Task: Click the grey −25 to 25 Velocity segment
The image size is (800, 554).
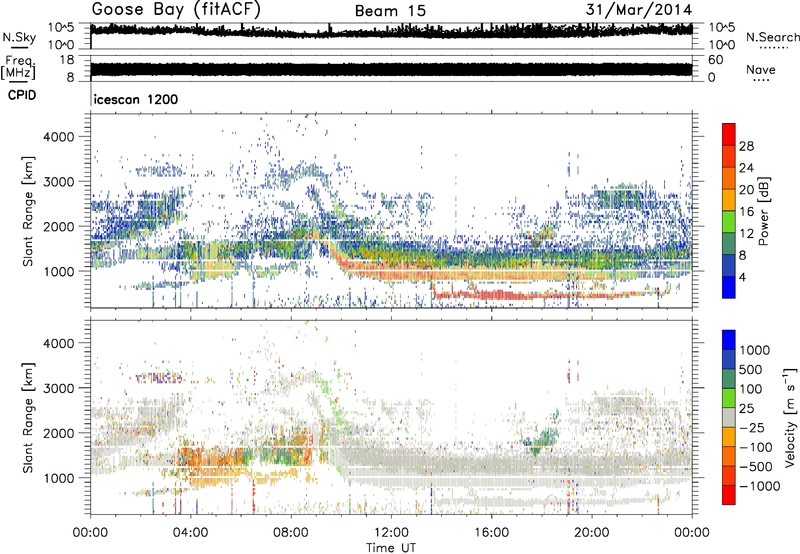Action: click(x=729, y=417)
